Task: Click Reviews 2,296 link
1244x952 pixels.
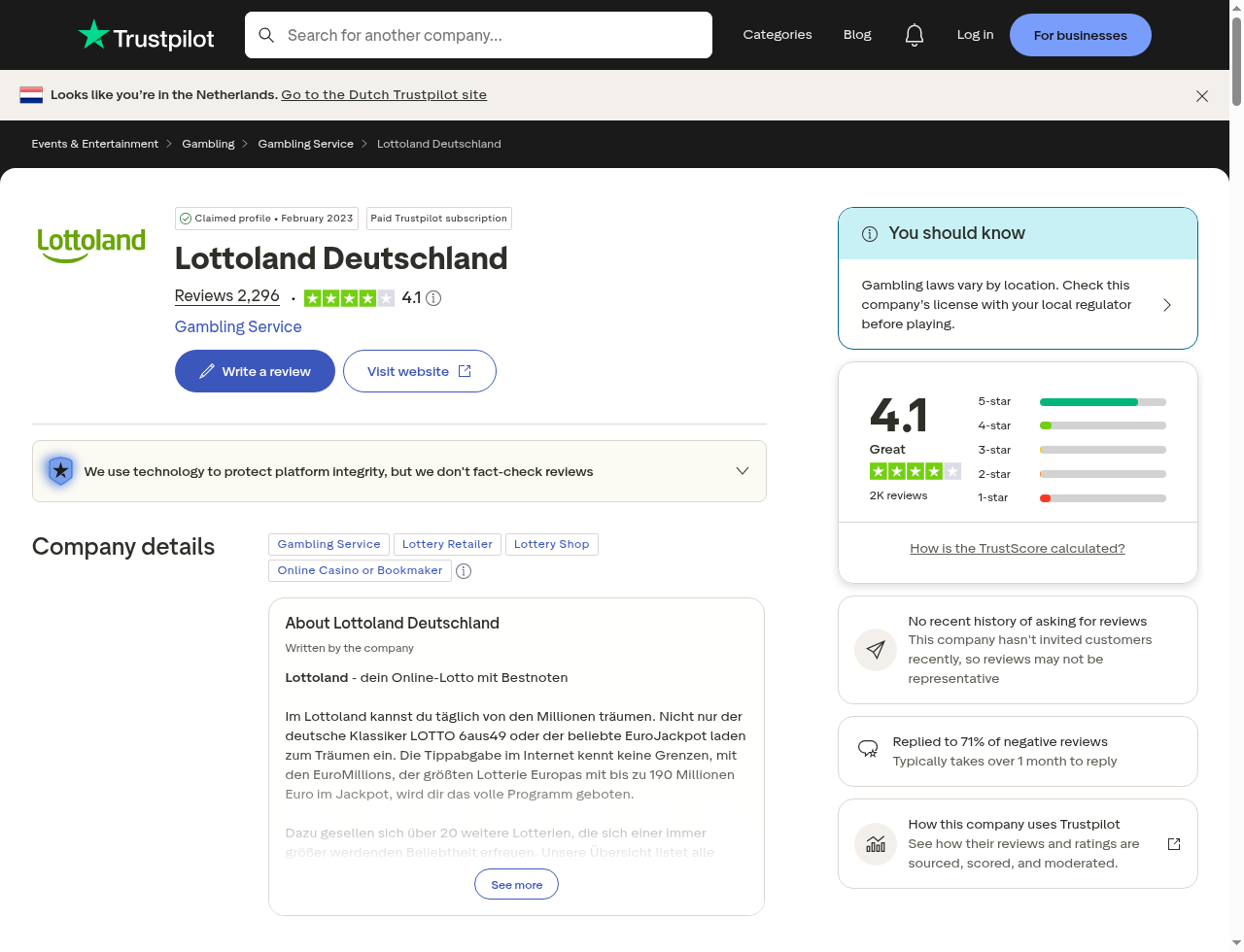Action: pyautogui.click(x=227, y=296)
